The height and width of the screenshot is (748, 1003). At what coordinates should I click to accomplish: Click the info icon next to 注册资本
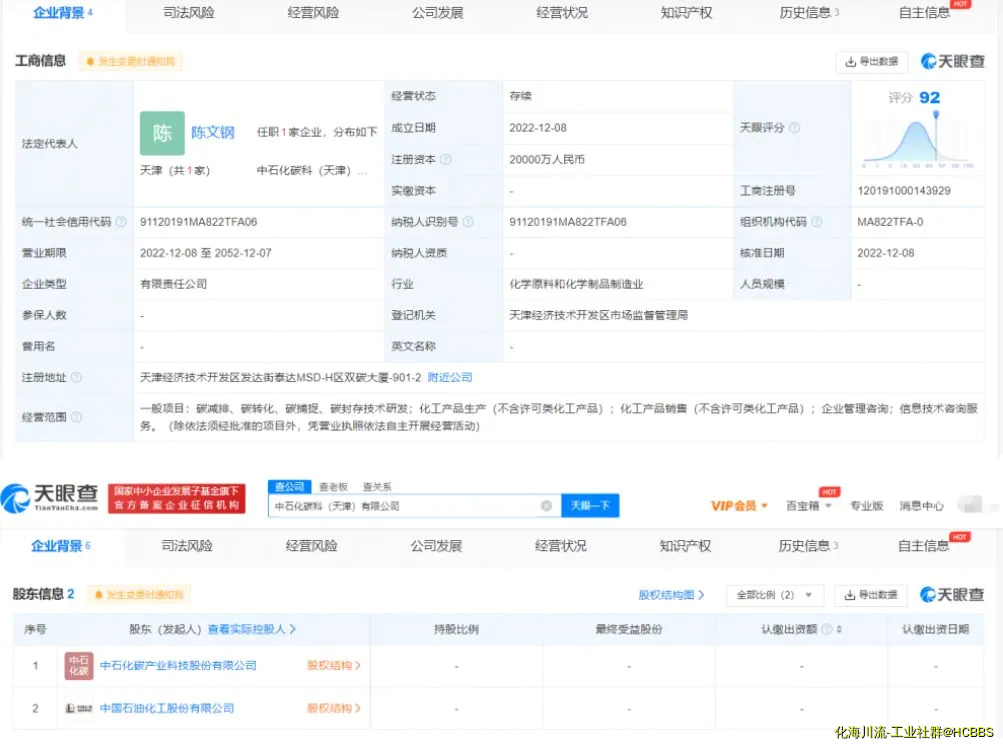(446, 159)
